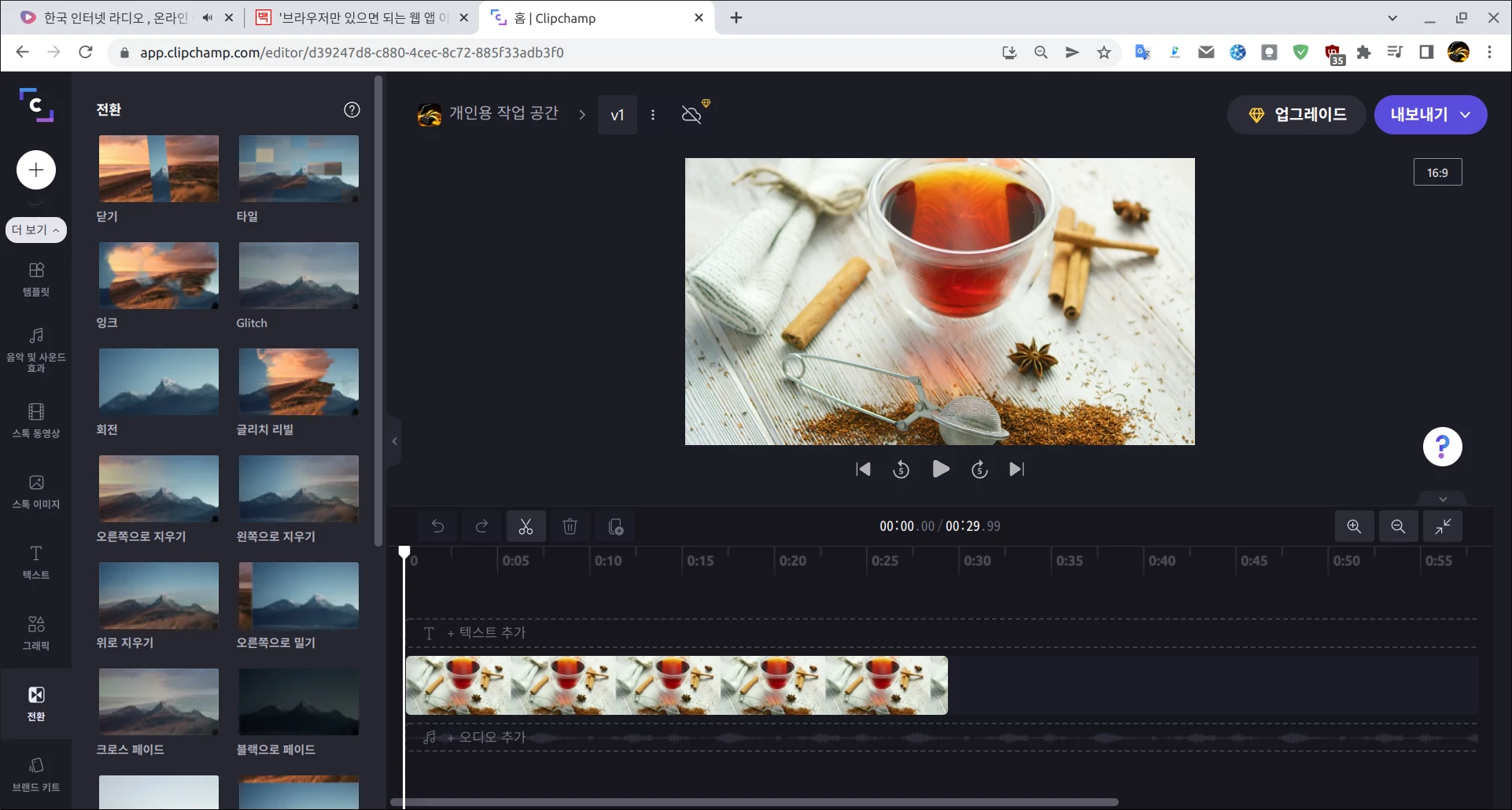Select the Glitch transition thumbnail
1512x810 pixels.
[x=299, y=275]
